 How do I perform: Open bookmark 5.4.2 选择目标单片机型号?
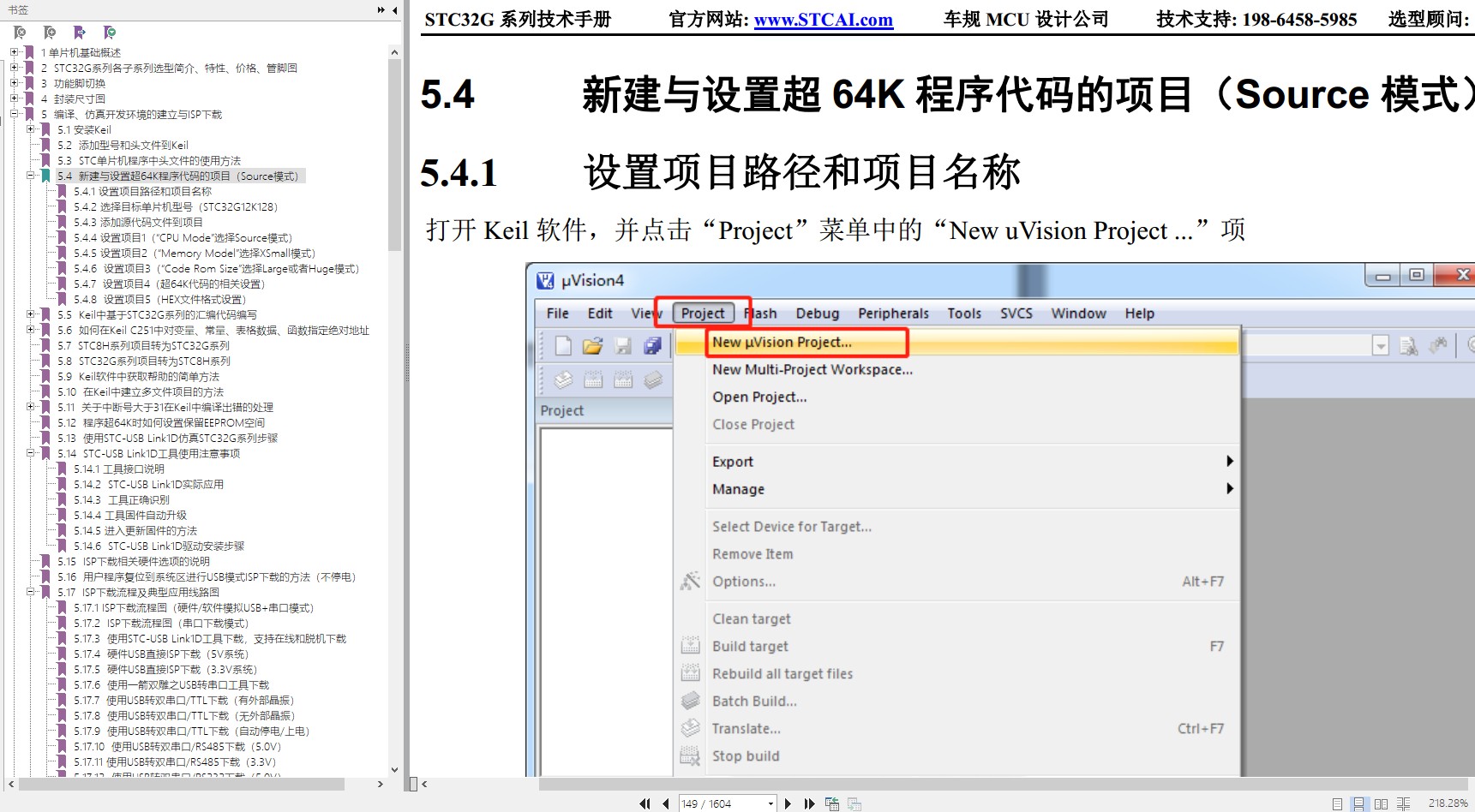[x=176, y=207]
